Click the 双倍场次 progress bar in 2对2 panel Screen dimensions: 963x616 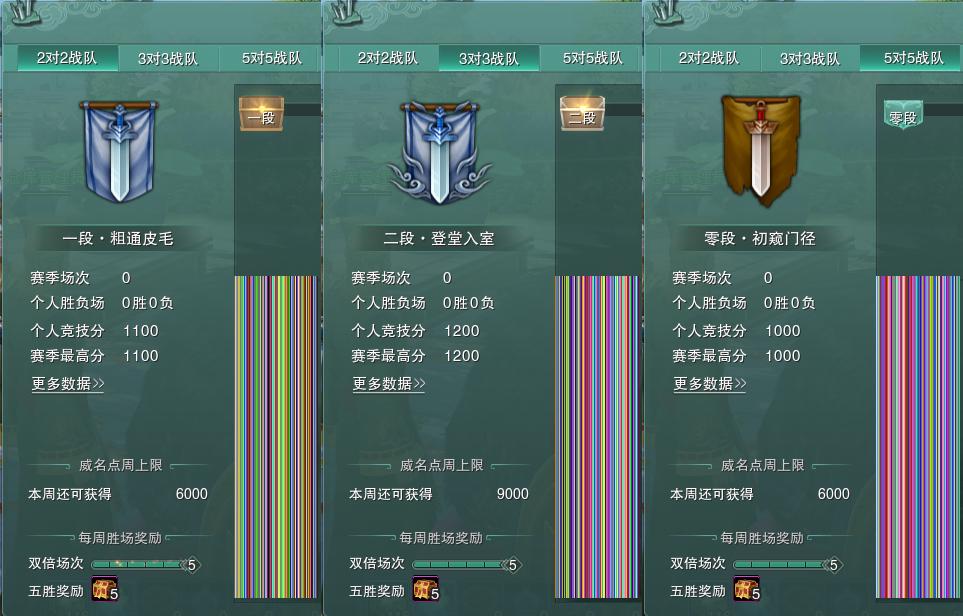coord(145,564)
